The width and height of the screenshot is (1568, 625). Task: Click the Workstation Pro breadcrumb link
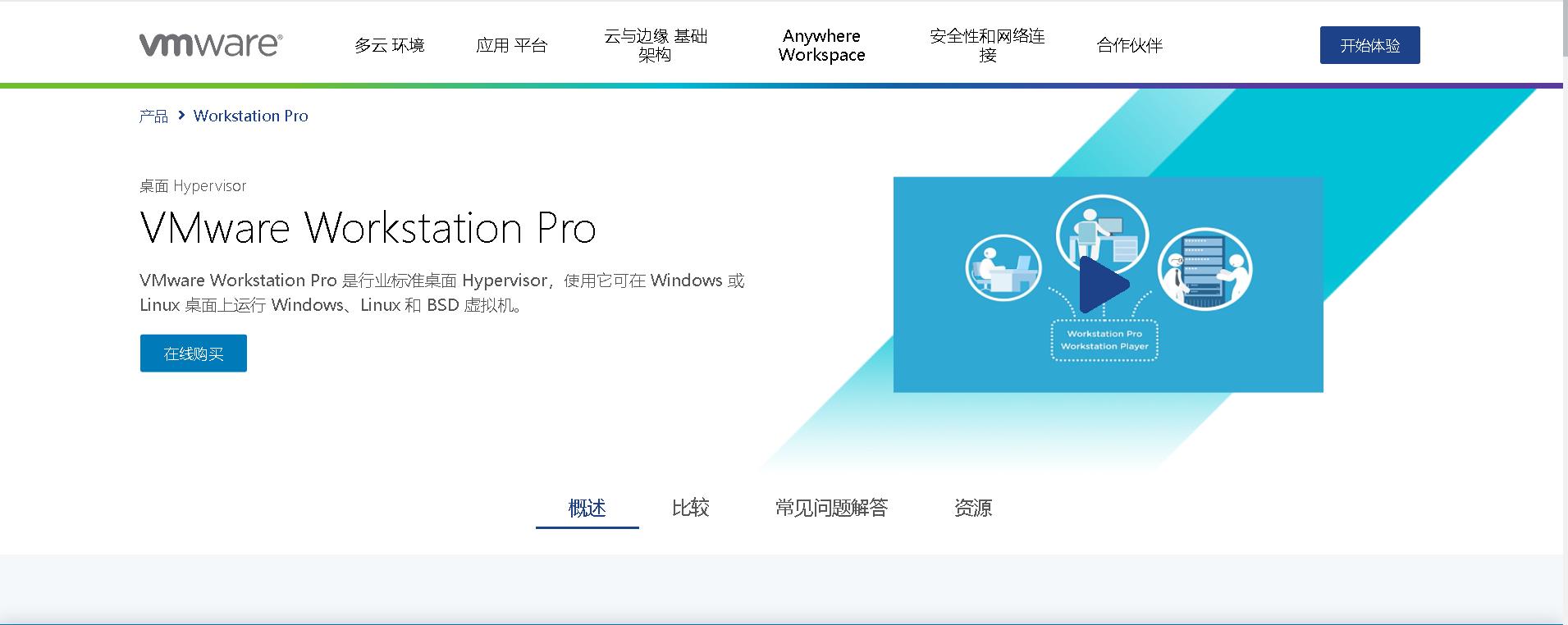tap(251, 116)
